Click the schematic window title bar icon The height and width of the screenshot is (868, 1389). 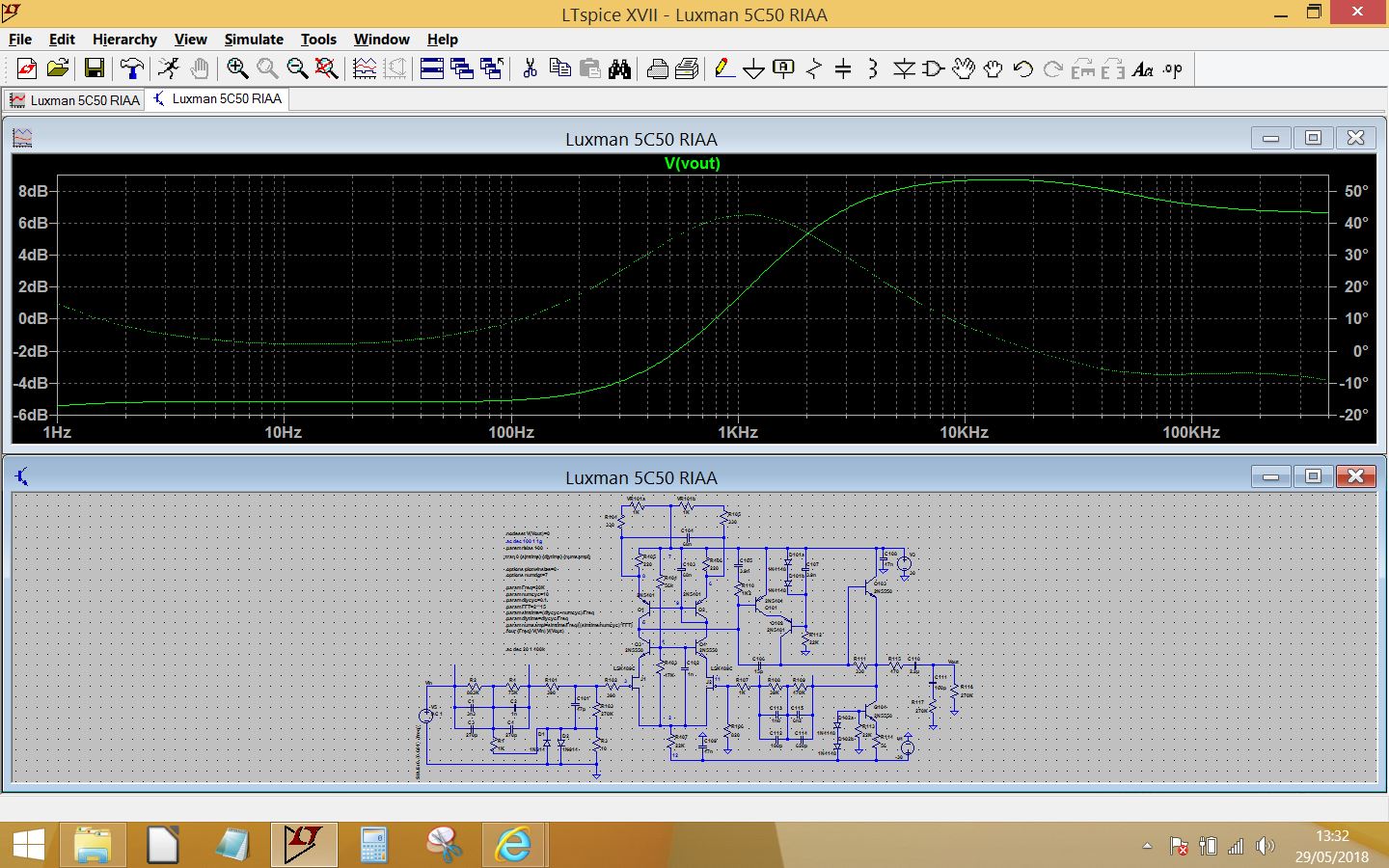coord(22,476)
